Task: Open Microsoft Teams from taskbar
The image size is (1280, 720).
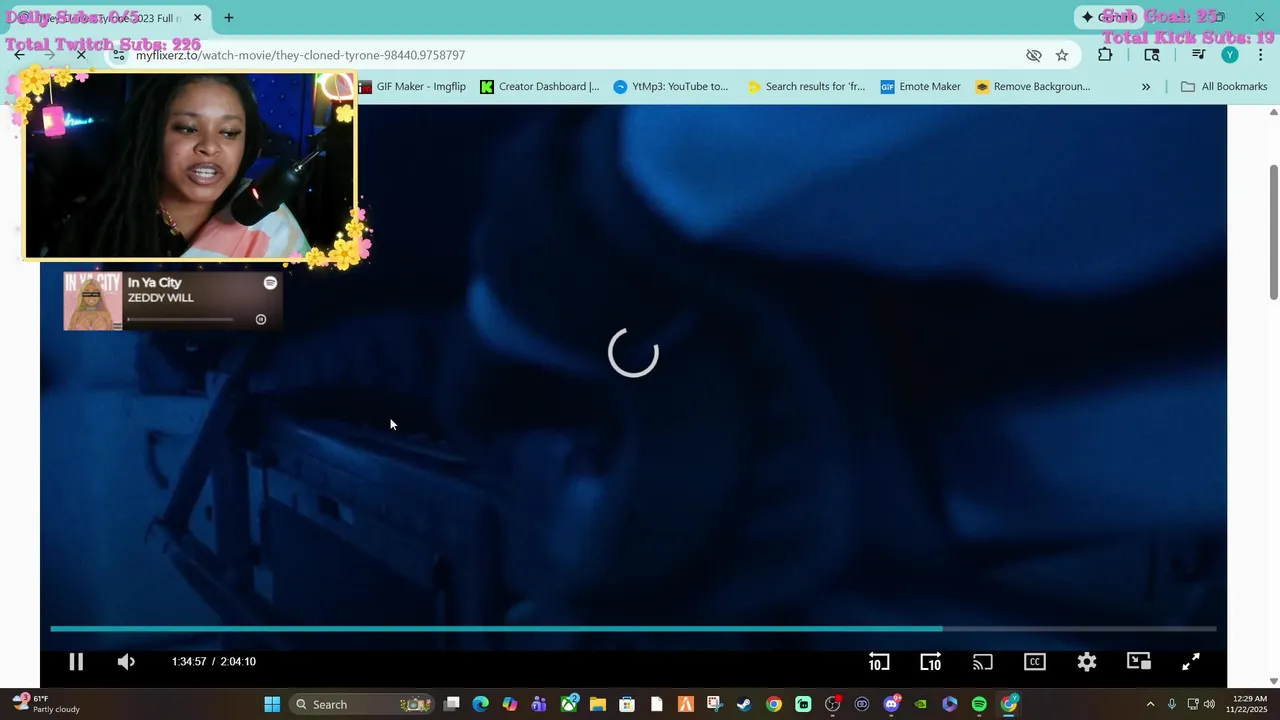Action: coord(539,704)
